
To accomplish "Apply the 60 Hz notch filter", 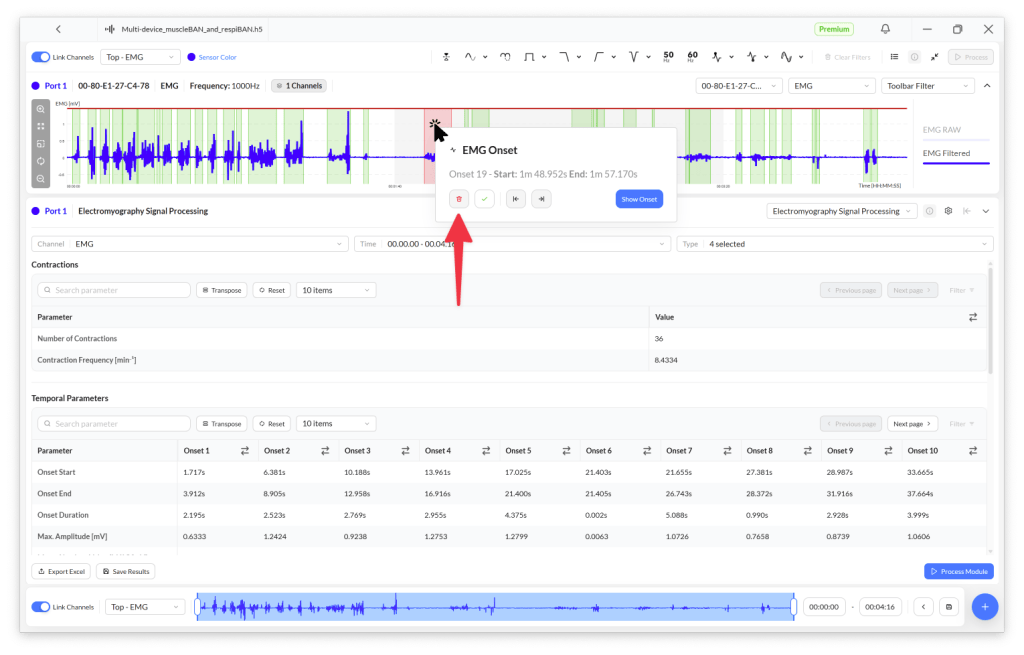I will point(692,57).
